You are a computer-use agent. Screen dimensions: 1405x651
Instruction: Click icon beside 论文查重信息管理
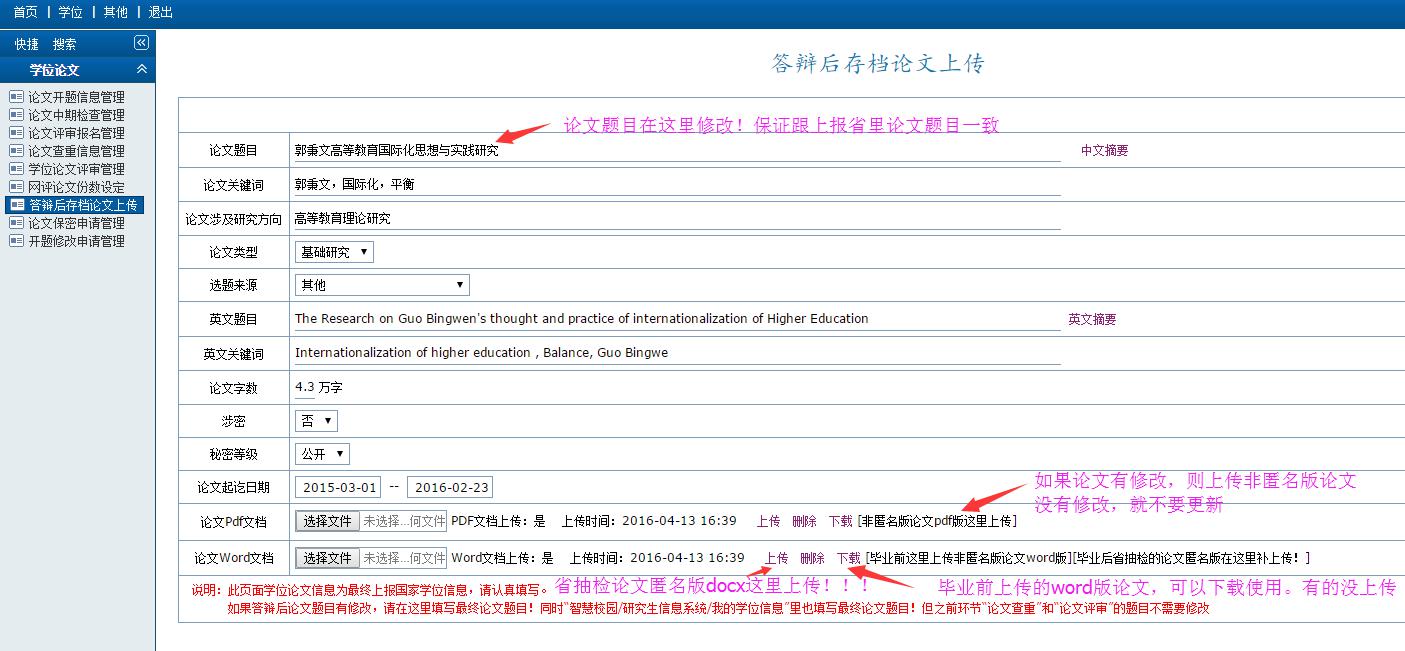coord(16,151)
